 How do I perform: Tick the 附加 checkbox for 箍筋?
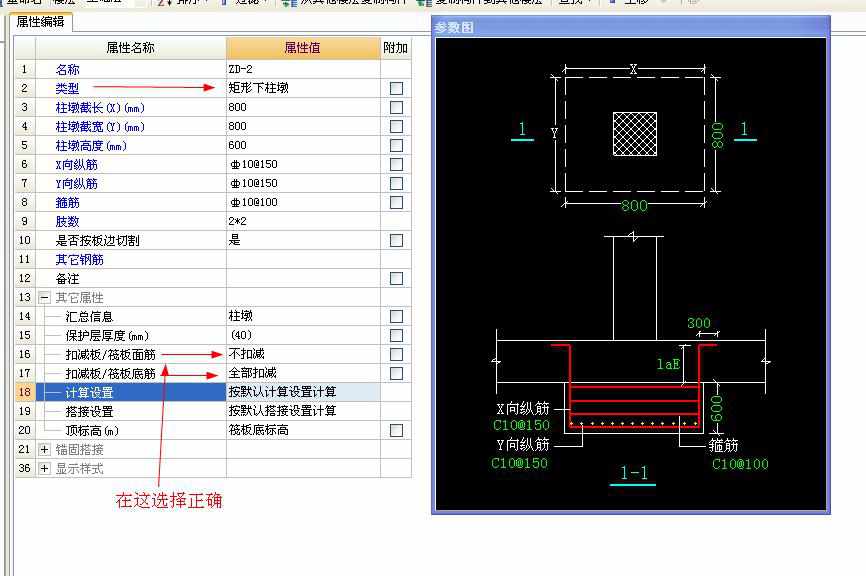[396, 202]
